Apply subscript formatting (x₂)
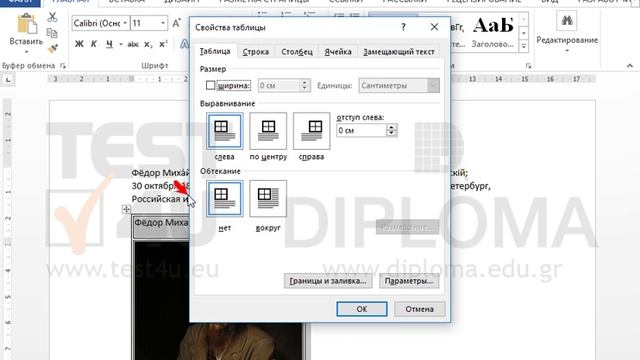This screenshot has height=360, width=640. pyautogui.click(x=148, y=44)
